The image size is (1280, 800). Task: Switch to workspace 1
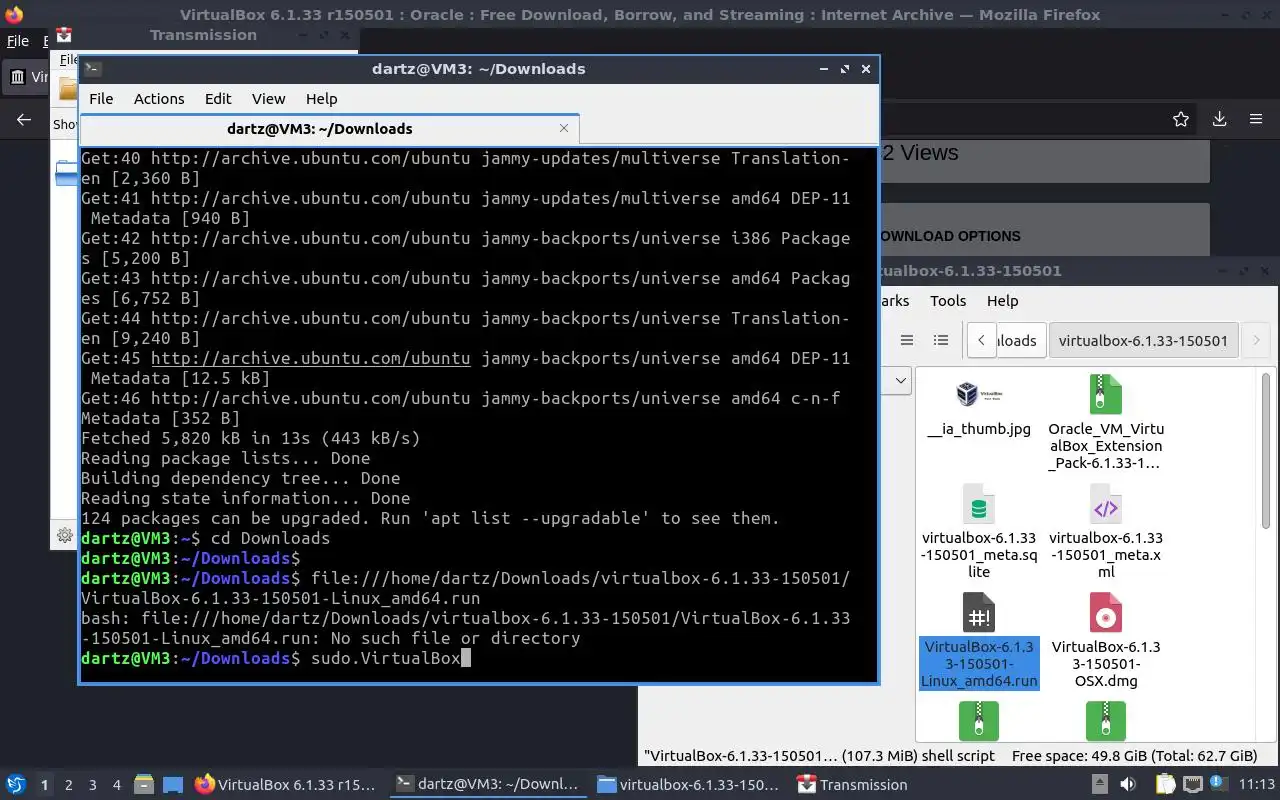(x=44, y=785)
